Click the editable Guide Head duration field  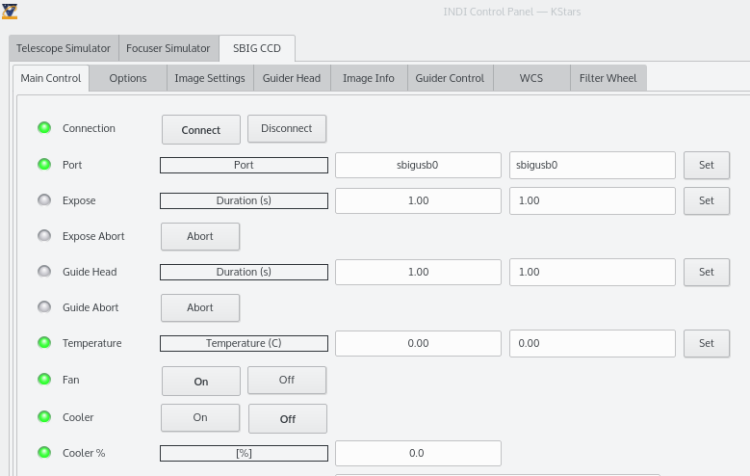tap(592, 272)
